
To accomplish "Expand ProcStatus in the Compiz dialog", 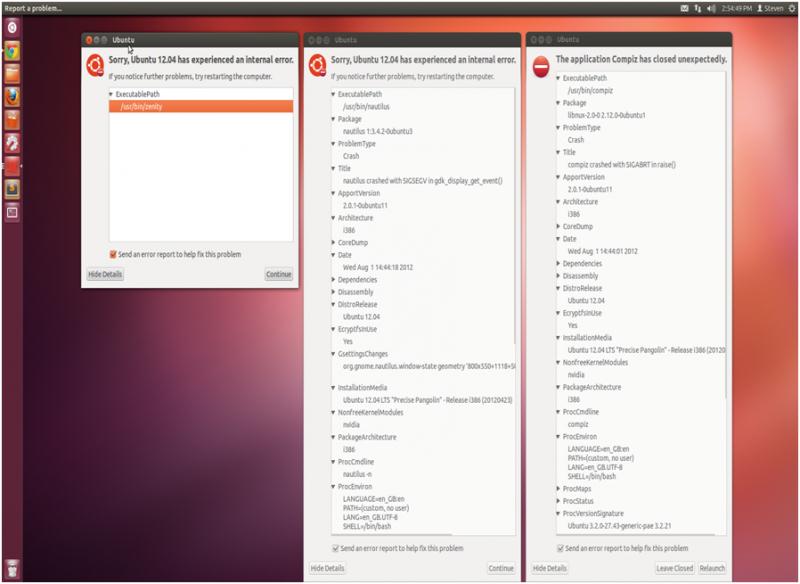I will click(x=558, y=501).
